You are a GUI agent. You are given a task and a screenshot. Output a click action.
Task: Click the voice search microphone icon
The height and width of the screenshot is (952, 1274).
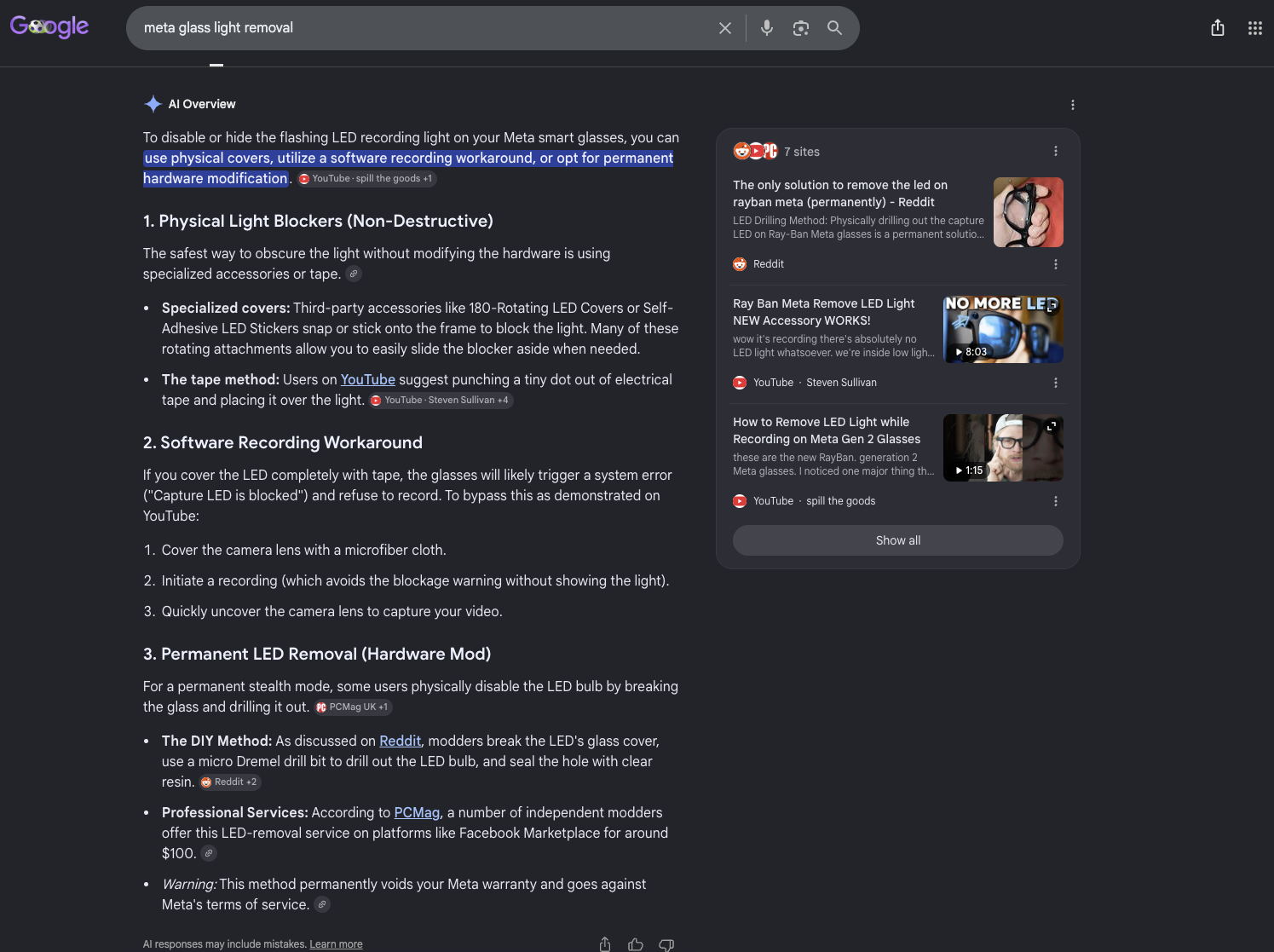767,28
